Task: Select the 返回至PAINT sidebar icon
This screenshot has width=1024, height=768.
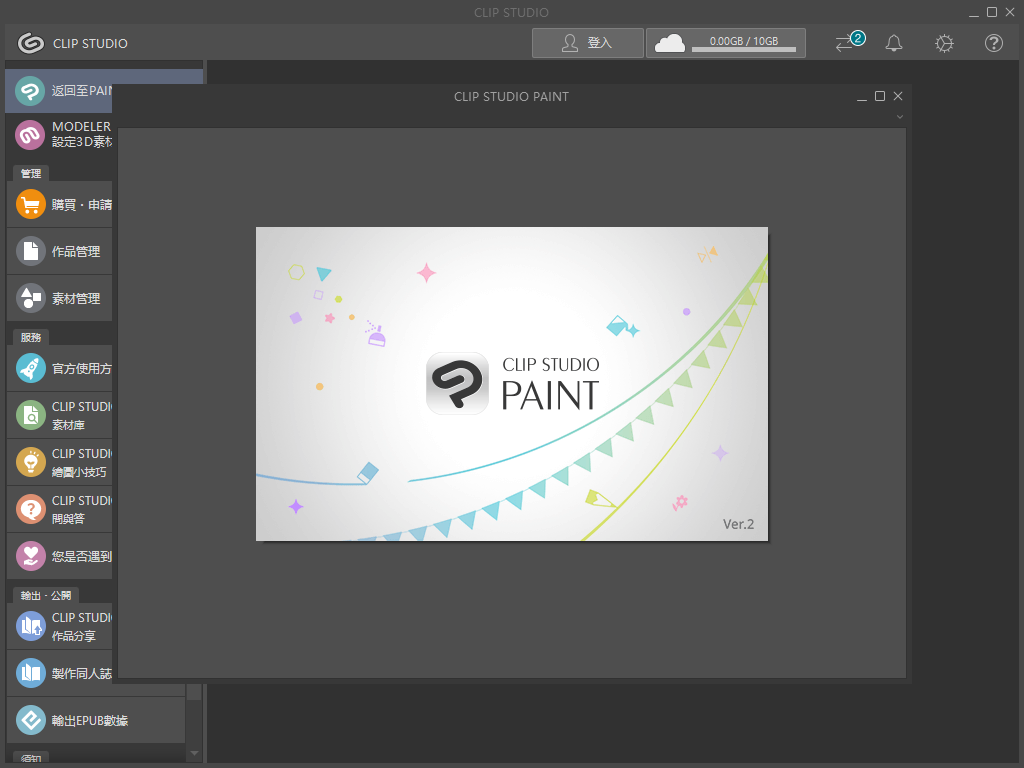Action: (x=30, y=91)
